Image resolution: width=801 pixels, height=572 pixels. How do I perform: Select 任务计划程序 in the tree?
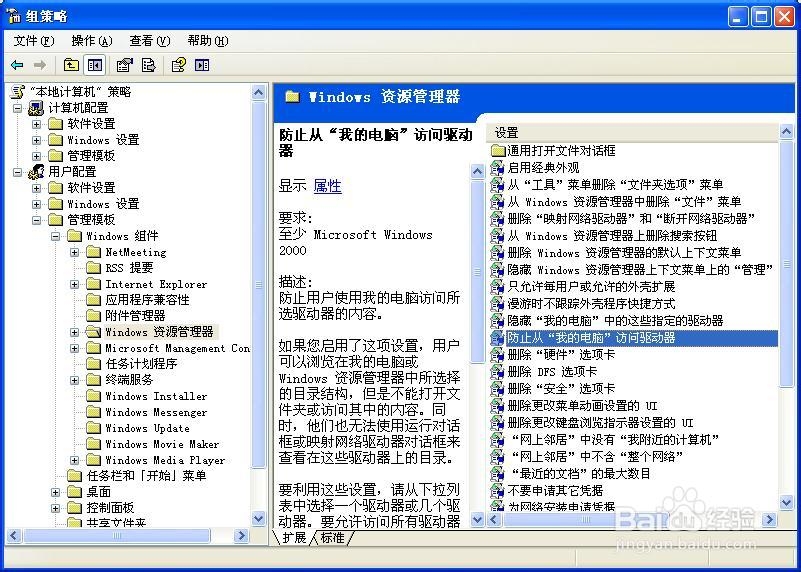click(141, 364)
